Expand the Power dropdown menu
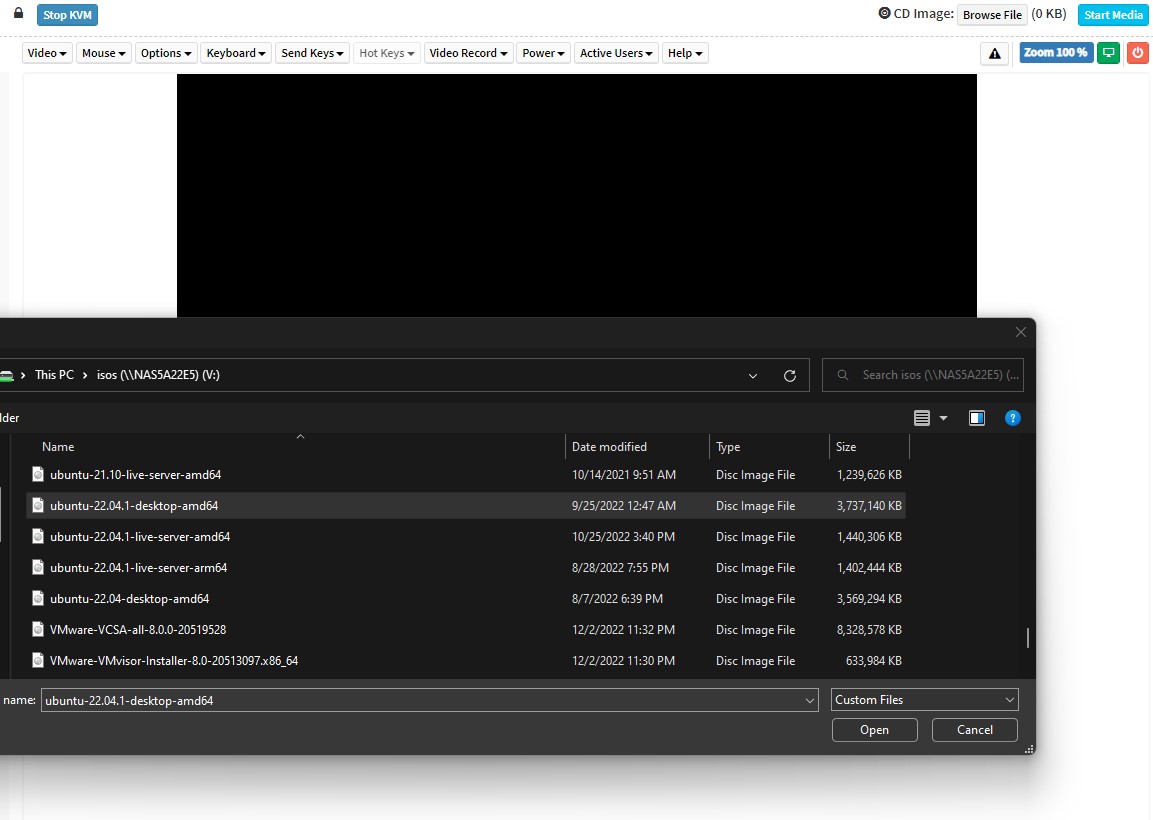Image resolution: width=1153 pixels, height=820 pixels. (544, 53)
